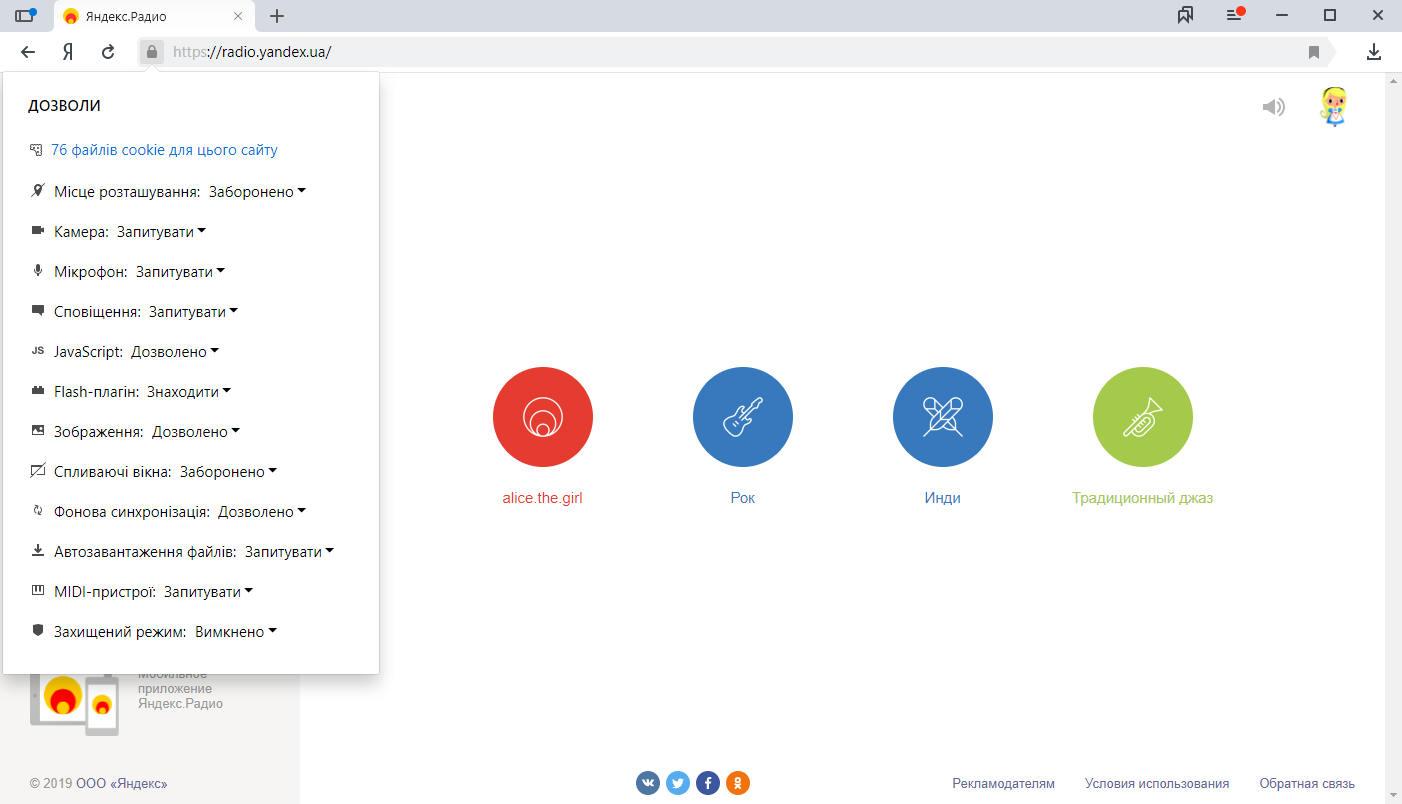Open the Flash-плагін permission dropdown
This screenshot has width=1402, height=804.
tap(189, 391)
